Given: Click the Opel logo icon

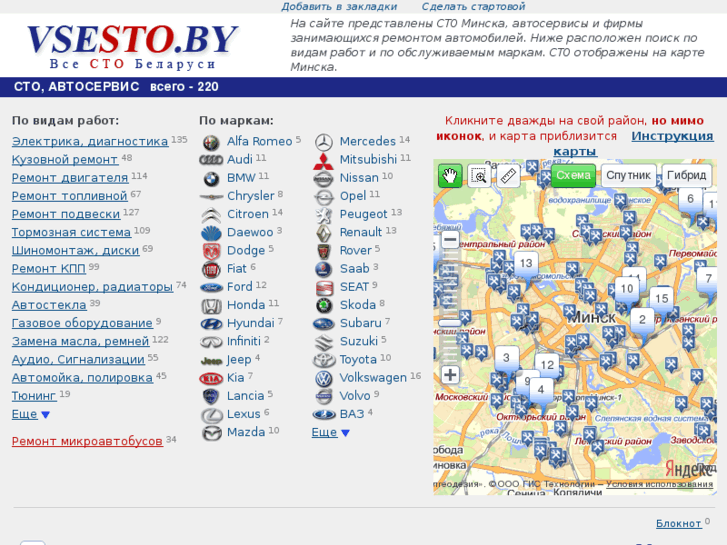Looking at the screenshot, I should [x=324, y=197].
